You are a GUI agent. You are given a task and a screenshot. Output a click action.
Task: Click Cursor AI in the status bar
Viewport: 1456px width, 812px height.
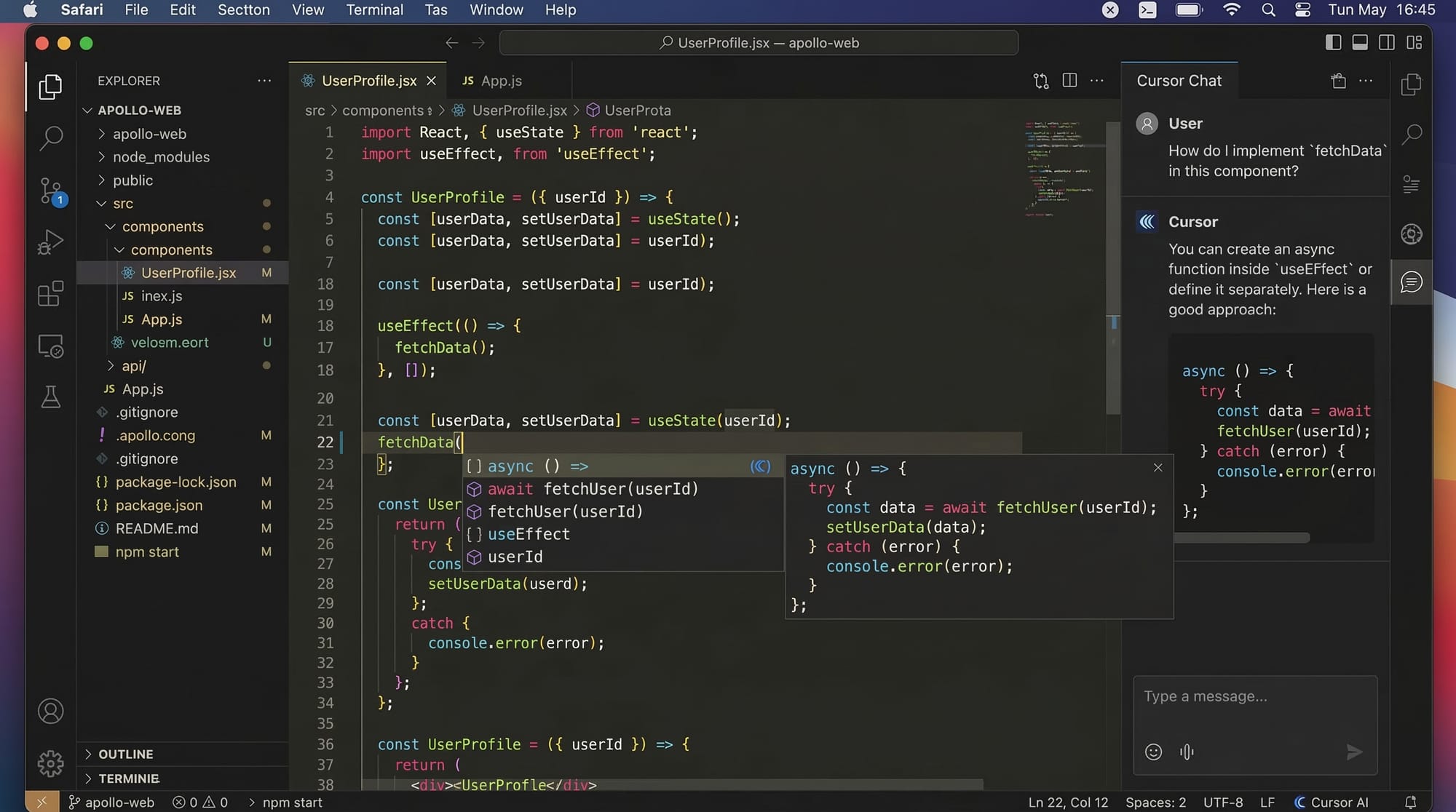coord(1331,802)
